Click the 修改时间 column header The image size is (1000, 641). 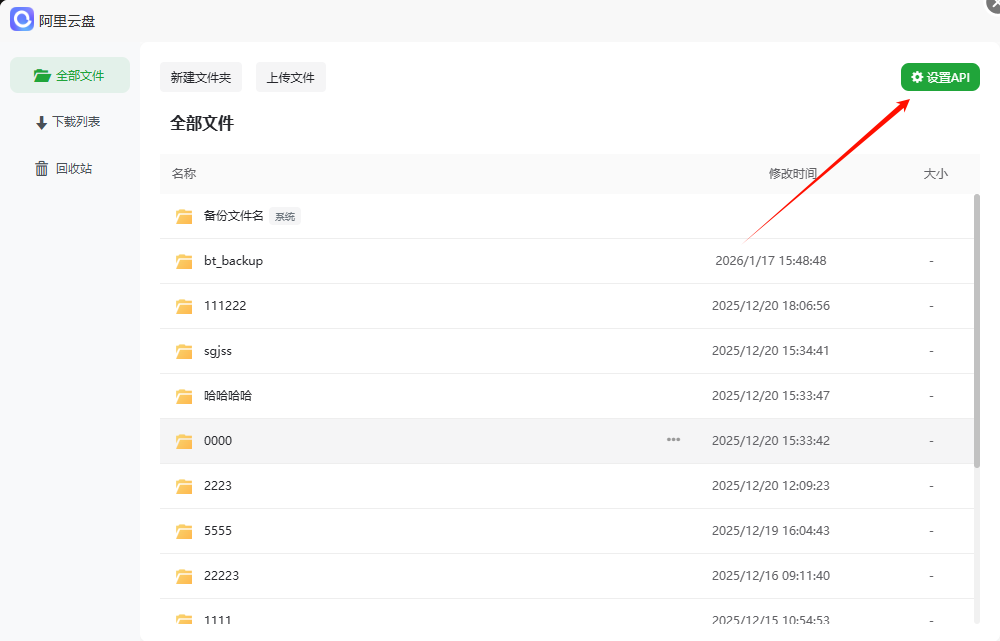coord(794,173)
